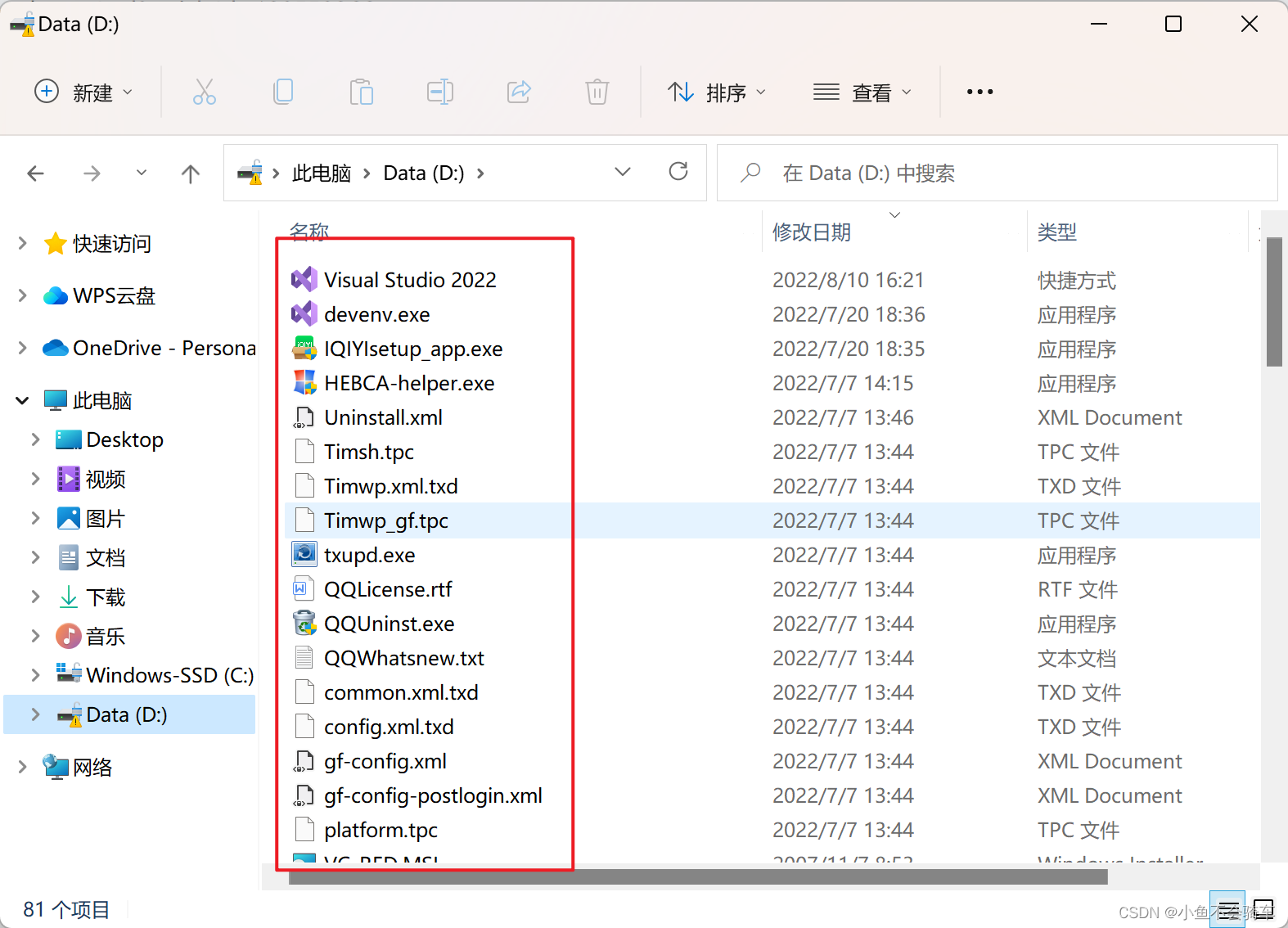The width and height of the screenshot is (1288, 928).
Task: Sort by 名称 column header
Action: (x=309, y=231)
